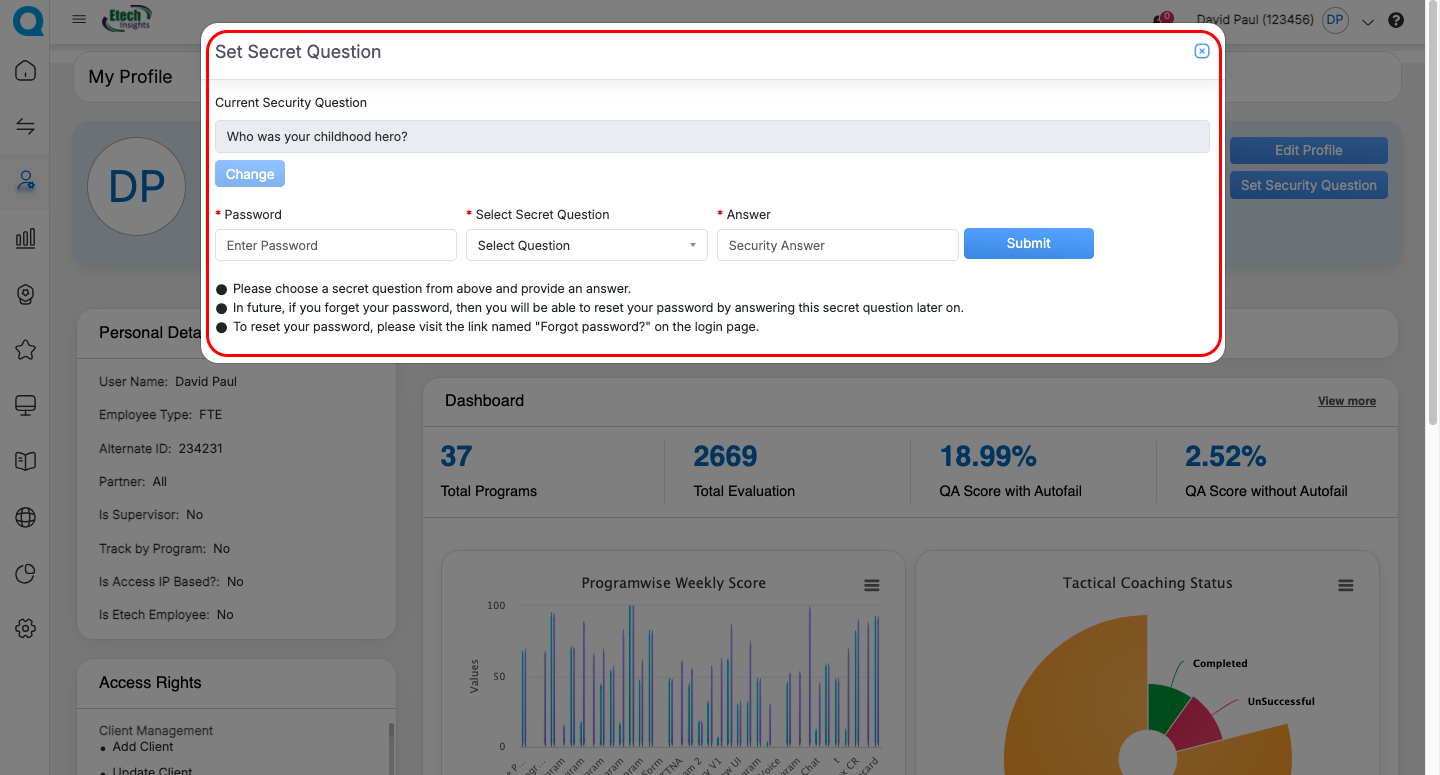Click the notification bell icon

click(x=1162, y=20)
